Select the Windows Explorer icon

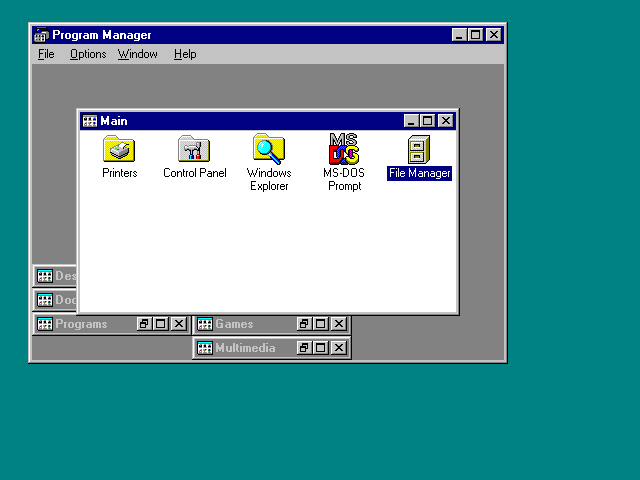(269, 149)
